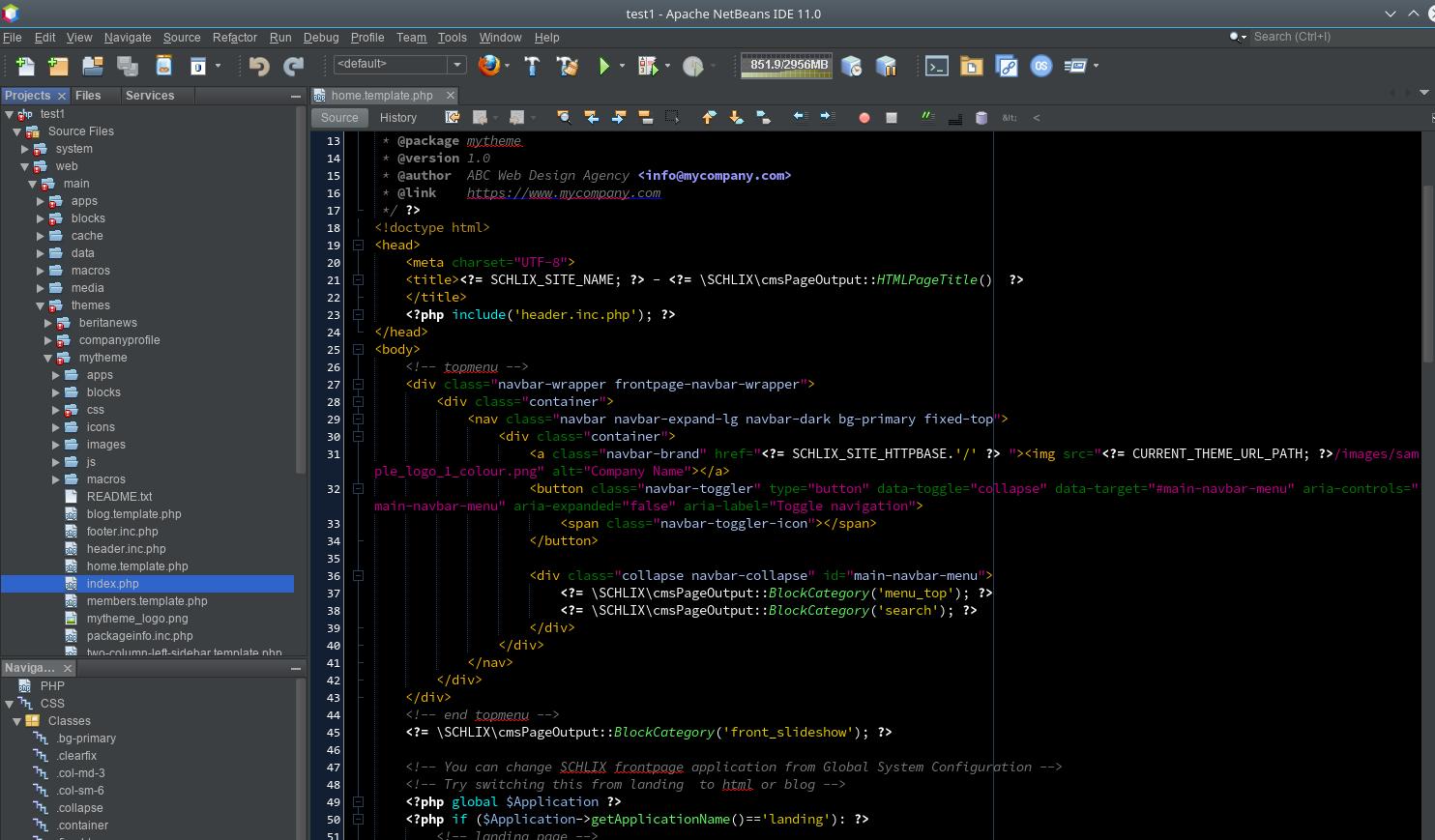Click Find Selection magnifier icon in editor toolbar
The image size is (1435, 840).
point(564,117)
